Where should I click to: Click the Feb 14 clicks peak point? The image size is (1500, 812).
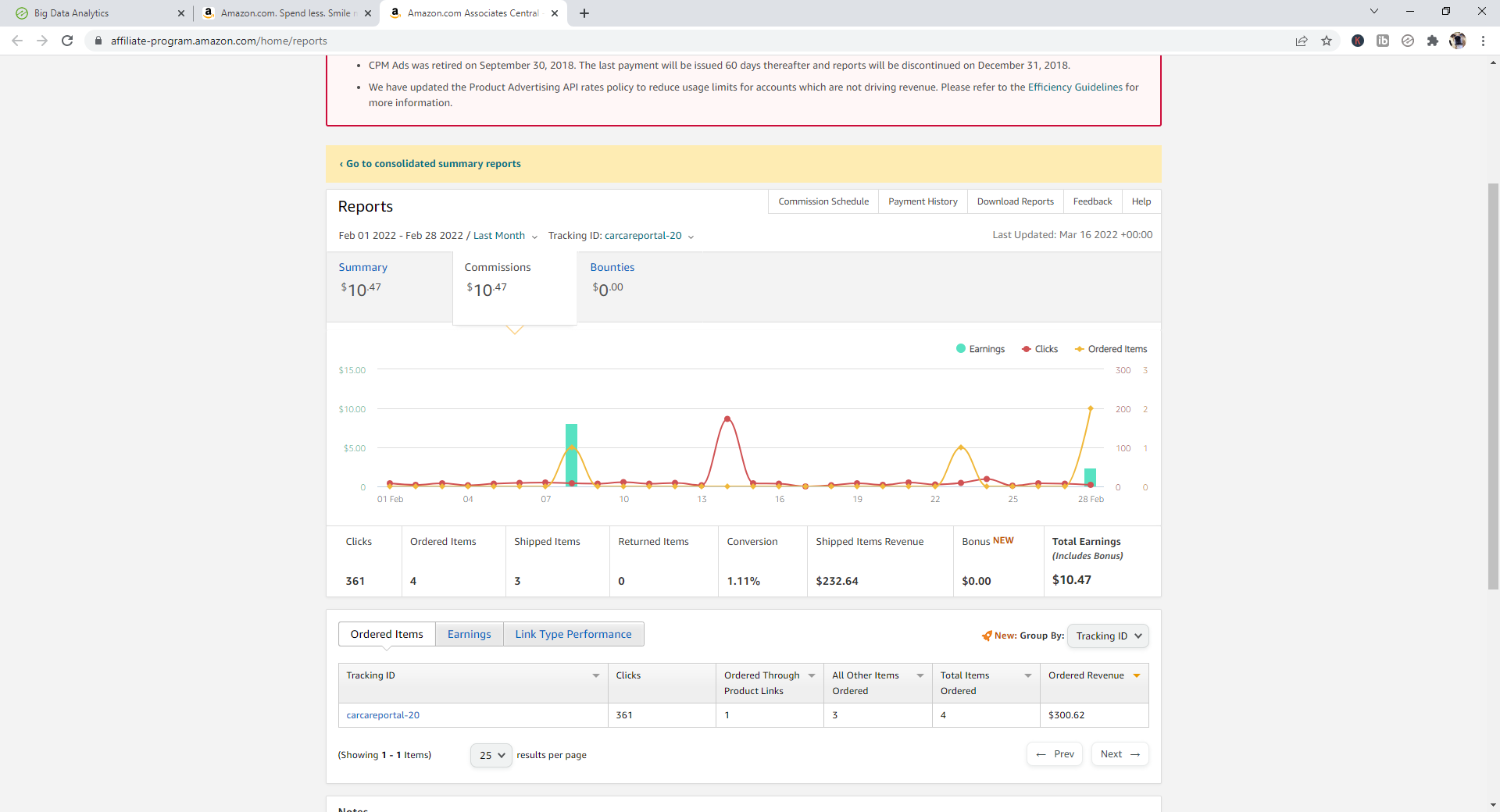(727, 419)
